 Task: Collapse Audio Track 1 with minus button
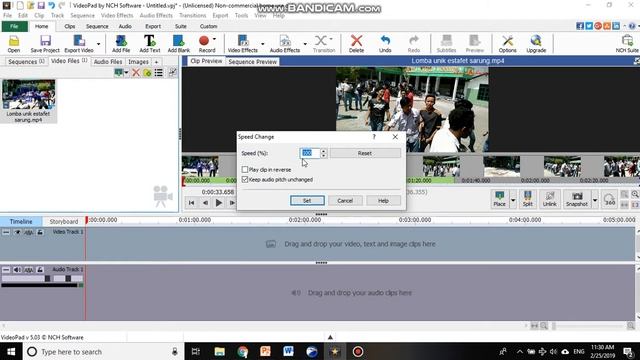6,270
